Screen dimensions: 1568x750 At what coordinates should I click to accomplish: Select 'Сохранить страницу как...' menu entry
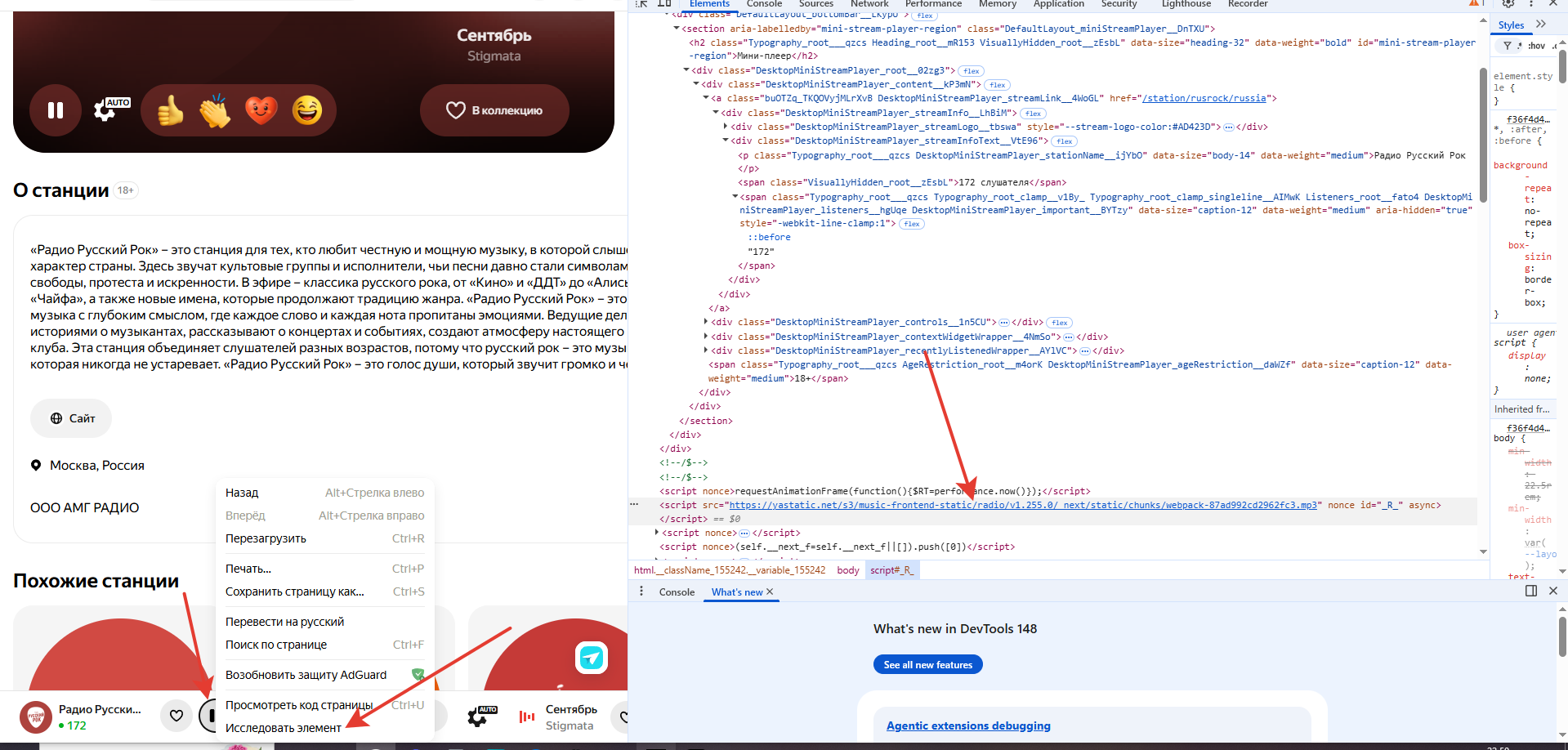[x=324, y=592]
